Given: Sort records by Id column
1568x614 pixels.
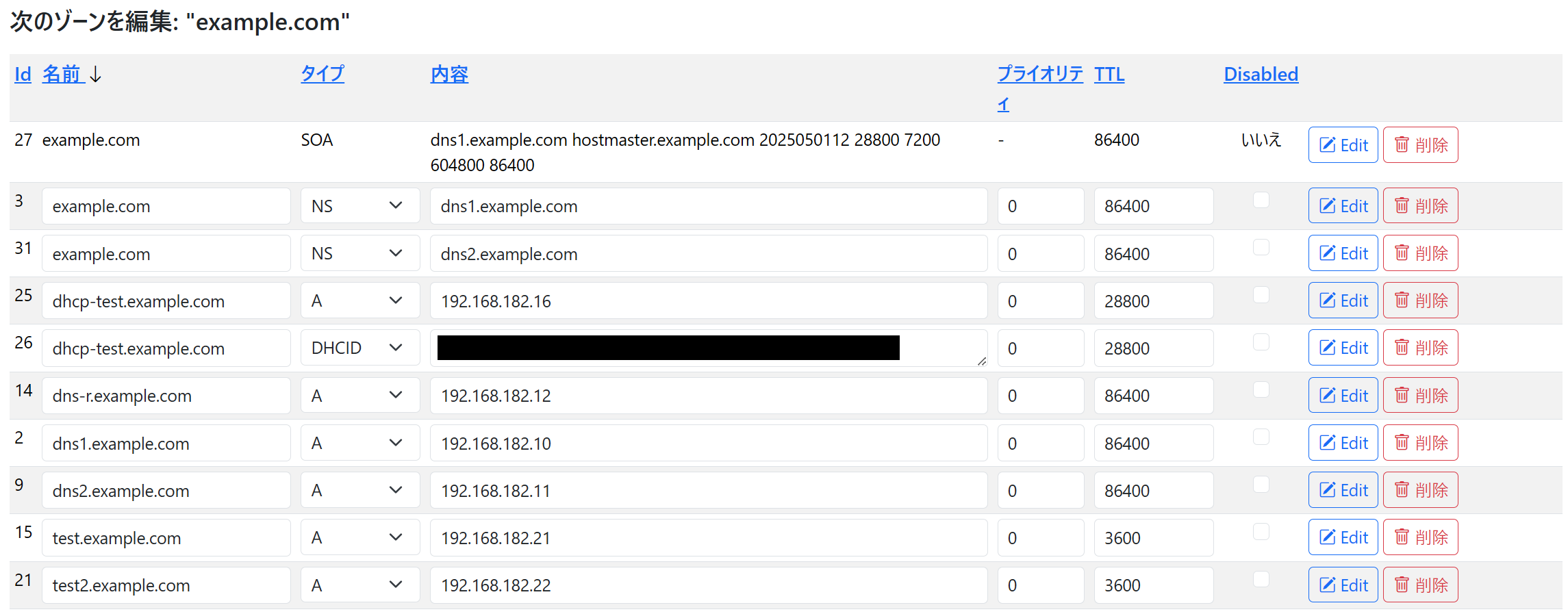Looking at the screenshot, I should [x=23, y=74].
